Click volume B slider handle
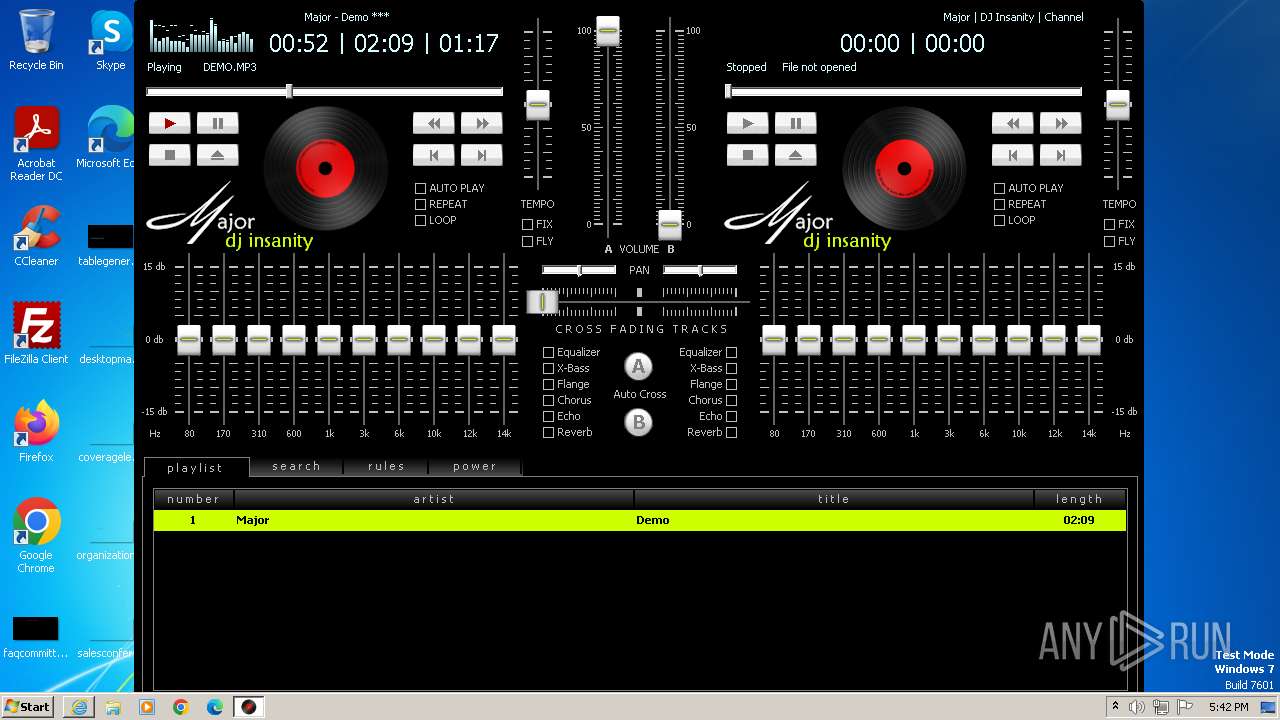The height and width of the screenshot is (720, 1280). click(x=670, y=224)
